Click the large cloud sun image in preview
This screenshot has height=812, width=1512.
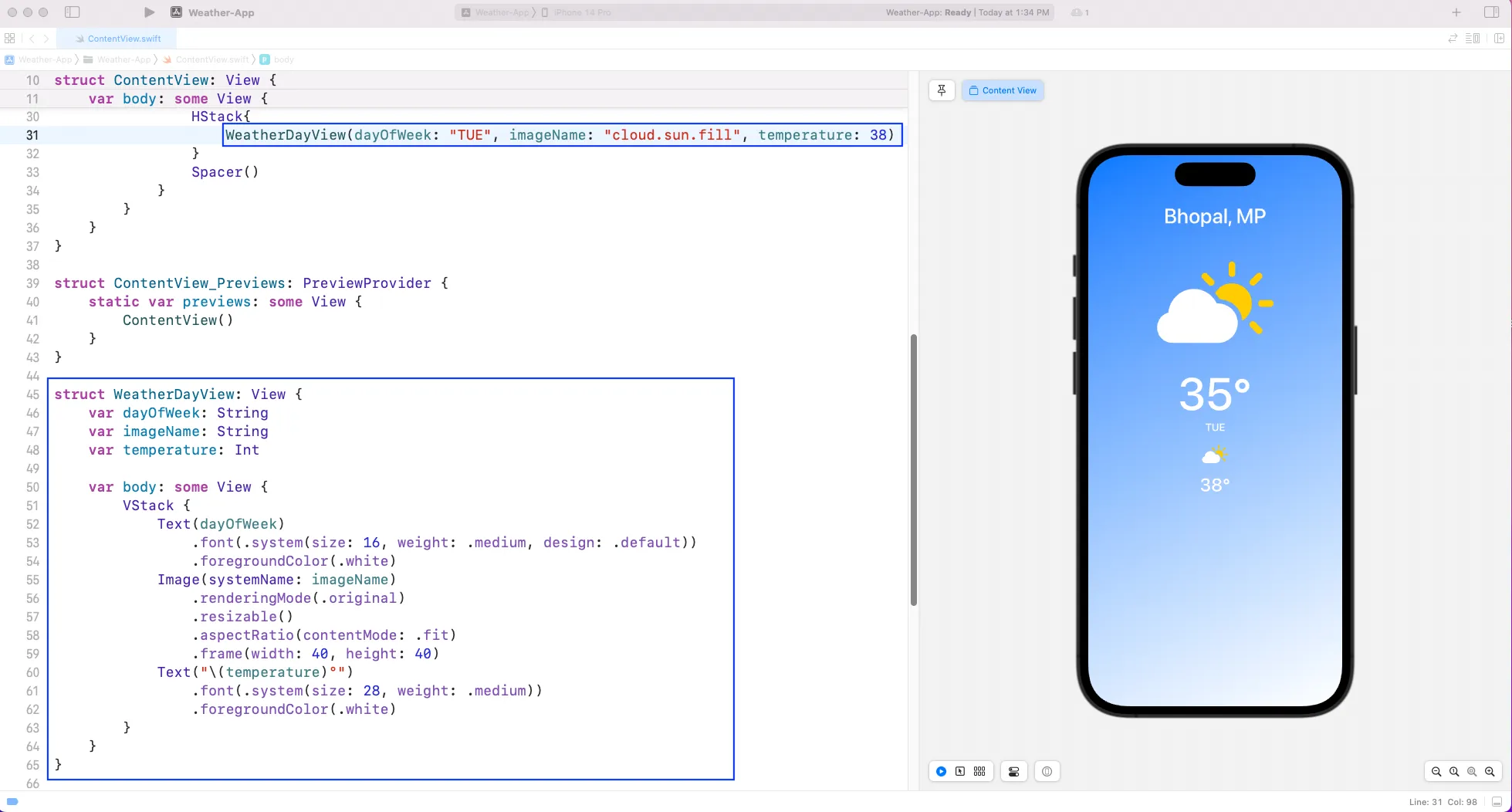click(x=1215, y=303)
